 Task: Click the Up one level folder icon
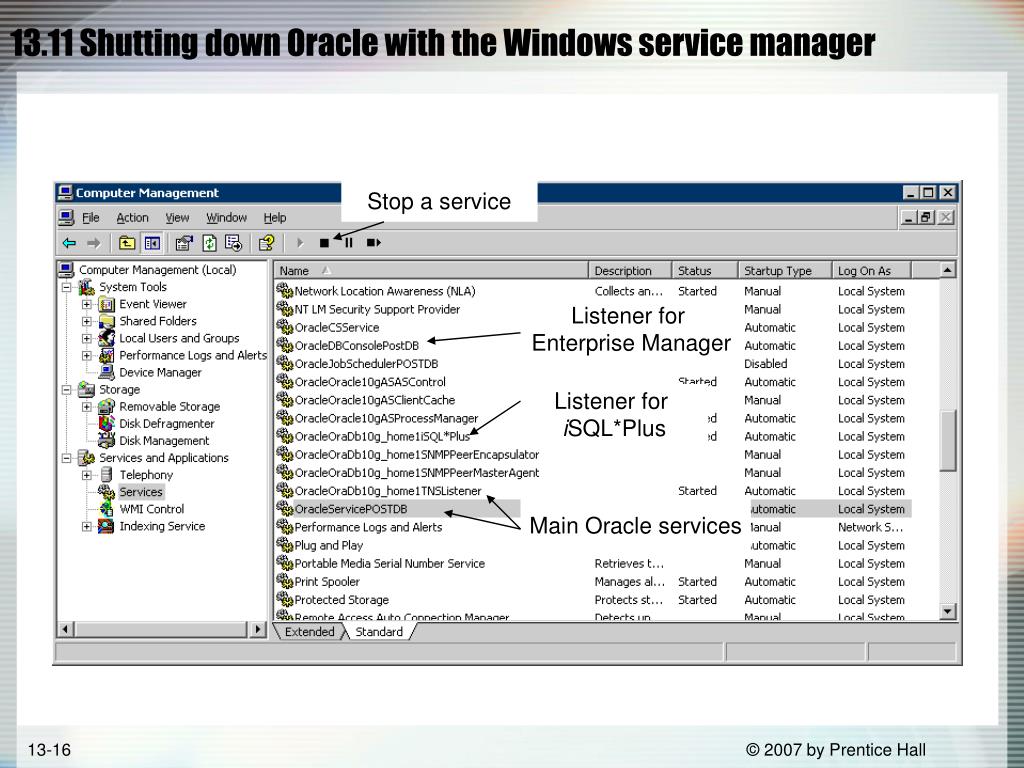tap(127, 243)
